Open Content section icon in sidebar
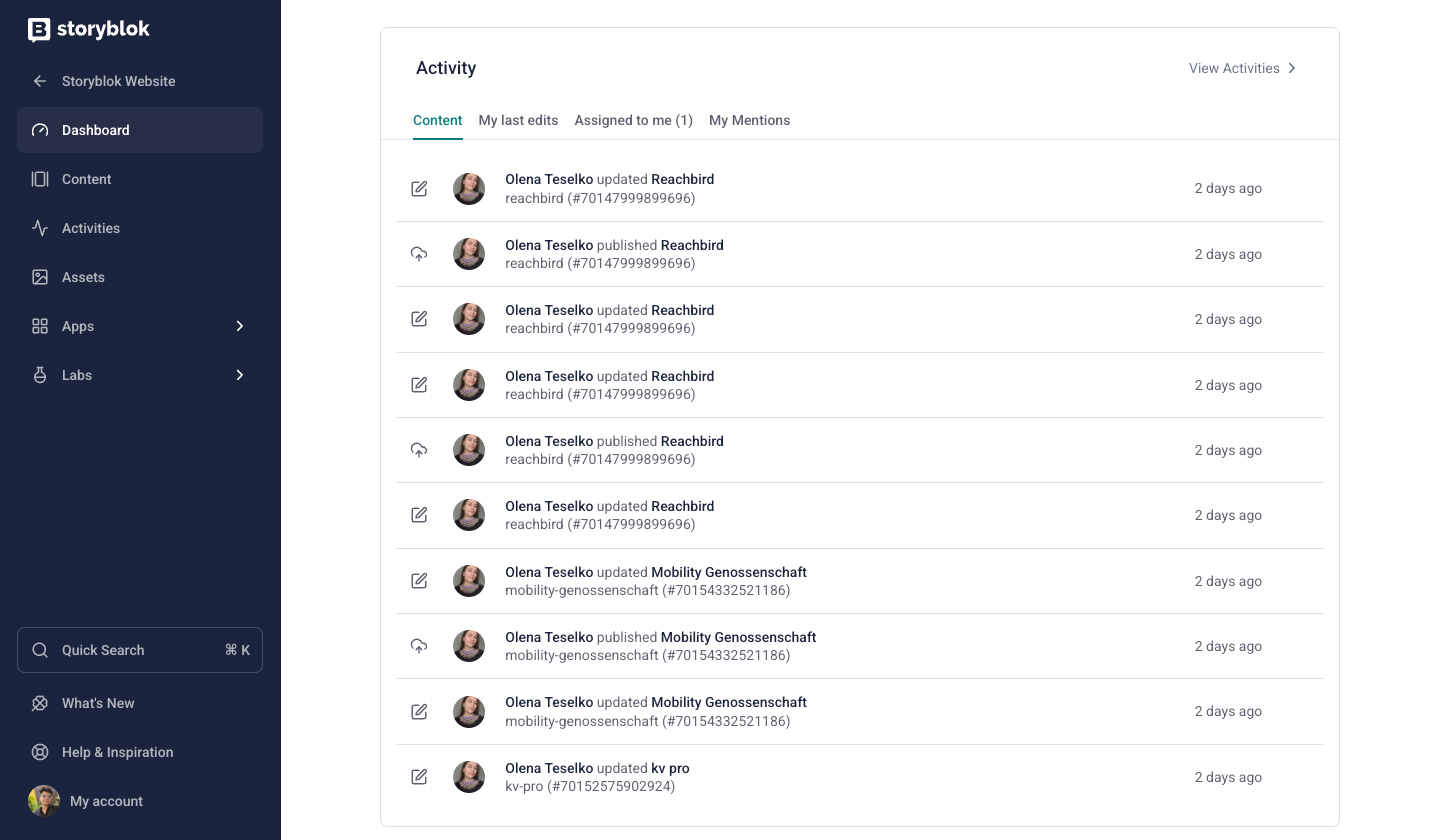 (40, 179)
